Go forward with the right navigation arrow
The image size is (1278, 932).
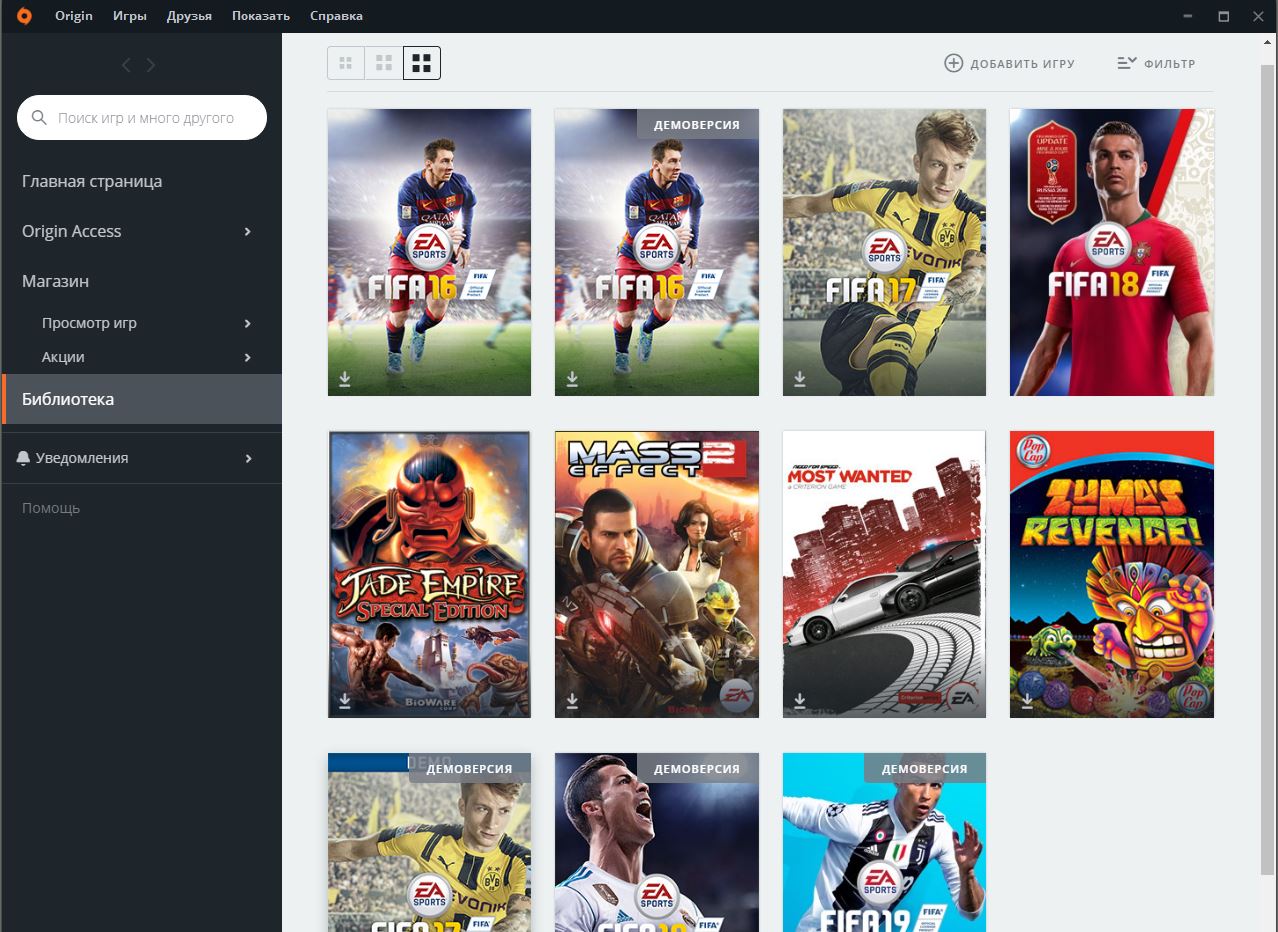coord(151,65)
